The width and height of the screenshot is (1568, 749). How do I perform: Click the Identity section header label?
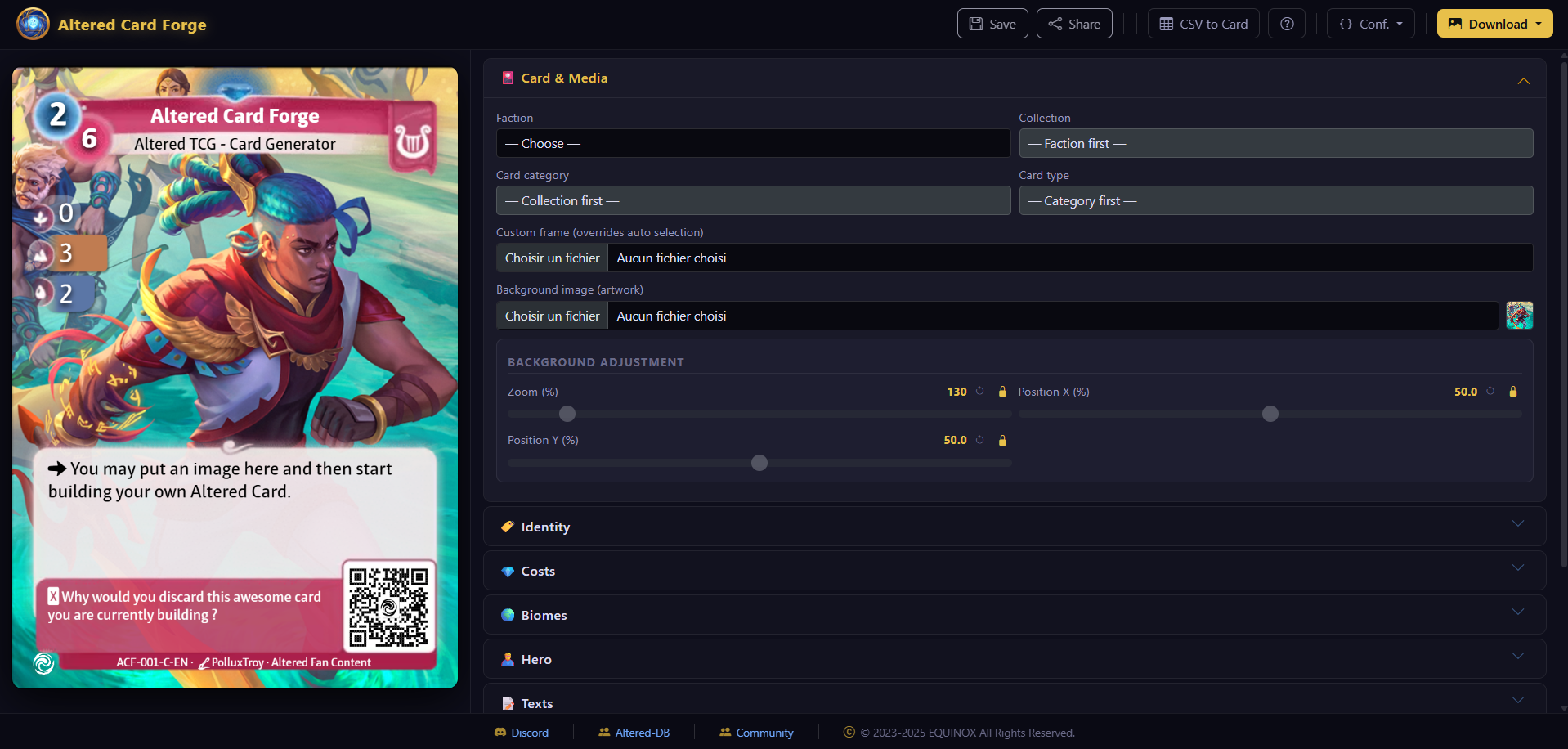point(545,527)
